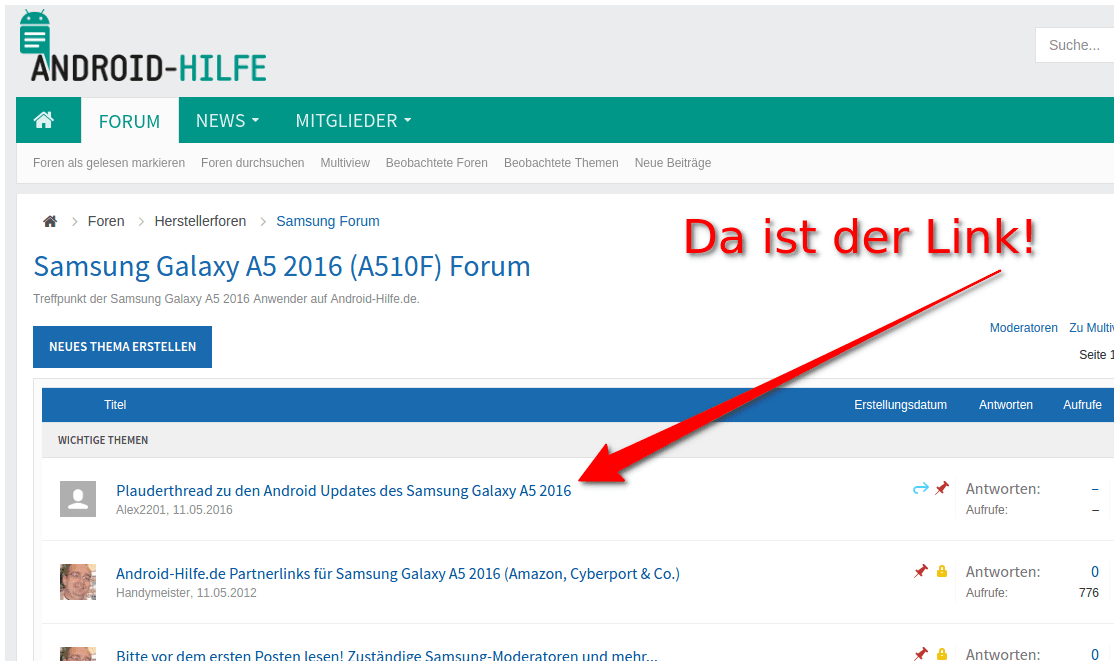1119x666 pixels.
Task: Go to the Herstellerforen breadcrumb
Action: (x=200, y=221)
